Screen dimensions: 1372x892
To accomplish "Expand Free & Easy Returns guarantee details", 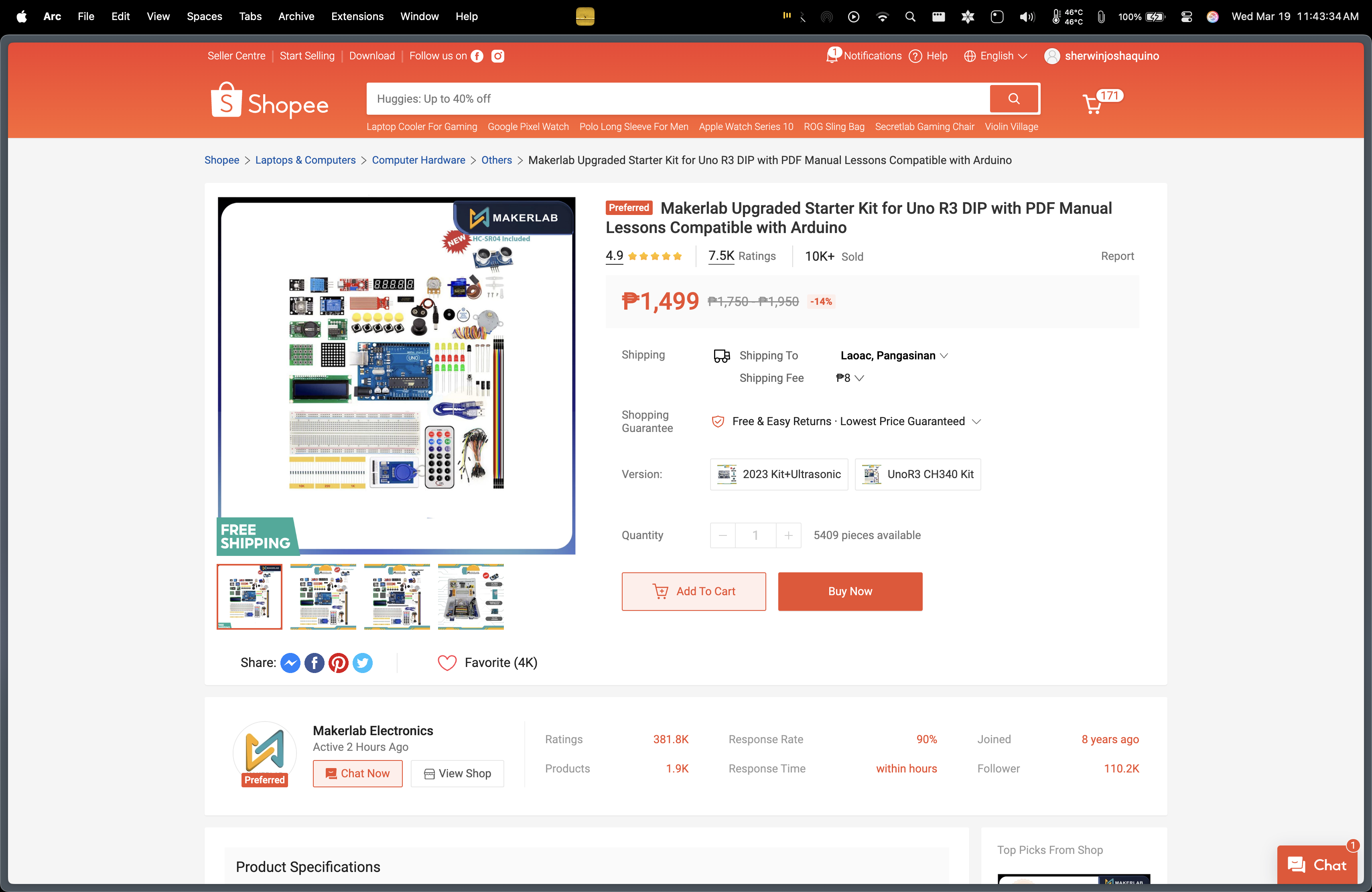I will pos(856,422).
